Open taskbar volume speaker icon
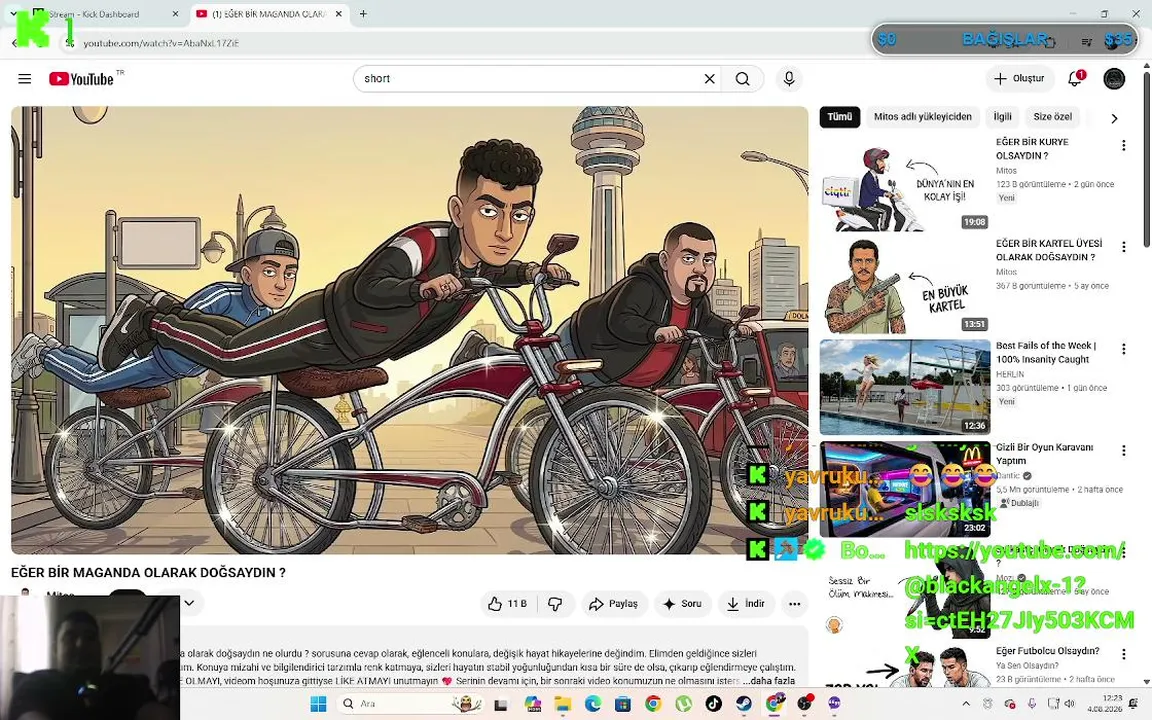The height and width of the screenshot is (720, 1152). click(1070, 704)
